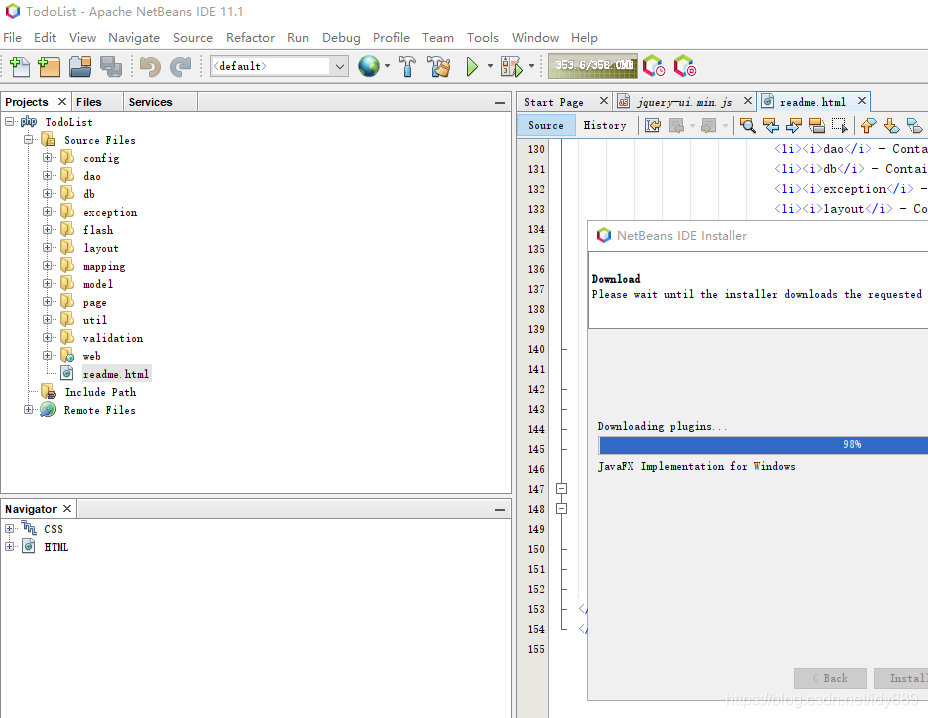Expand the web node in Projects tree
Viewport: 928px width, 718px height.
click(48, 356)
